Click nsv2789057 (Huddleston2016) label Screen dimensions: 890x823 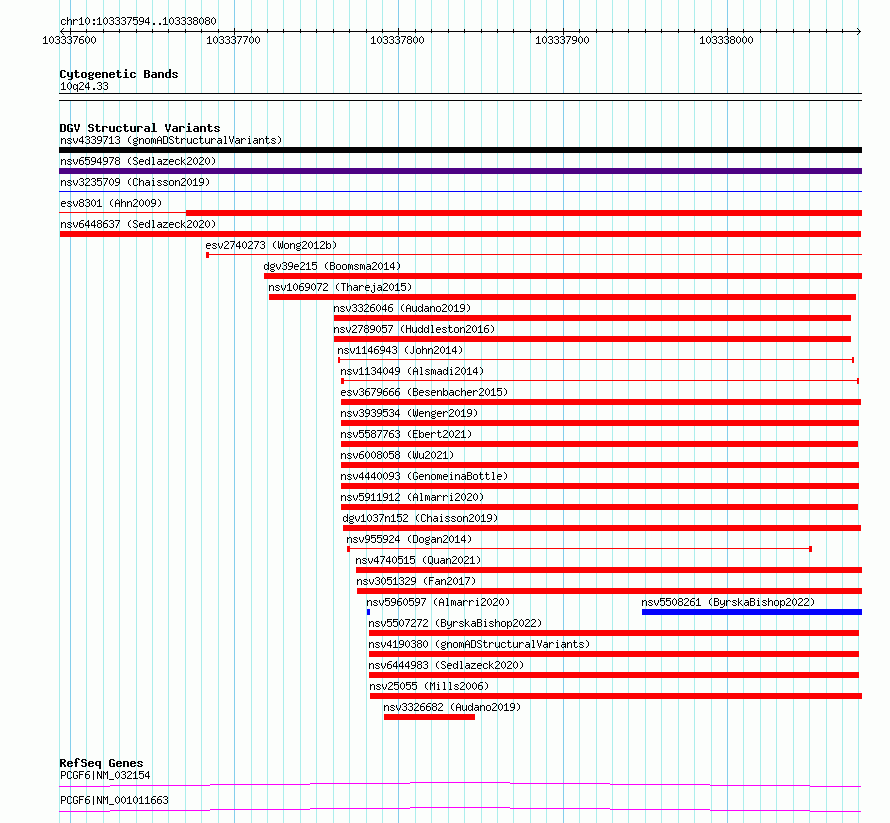click(414, 329)
